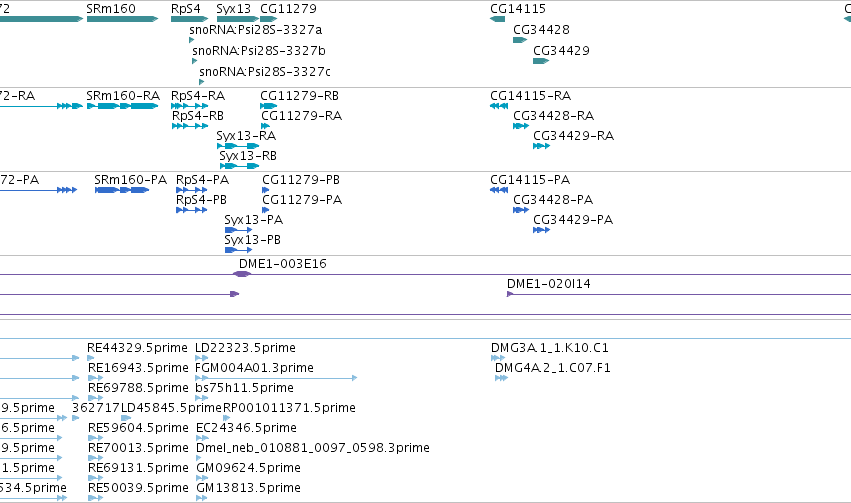Select the RpS4-RB transcript label
851x503 pixels.
coord(198,116)
